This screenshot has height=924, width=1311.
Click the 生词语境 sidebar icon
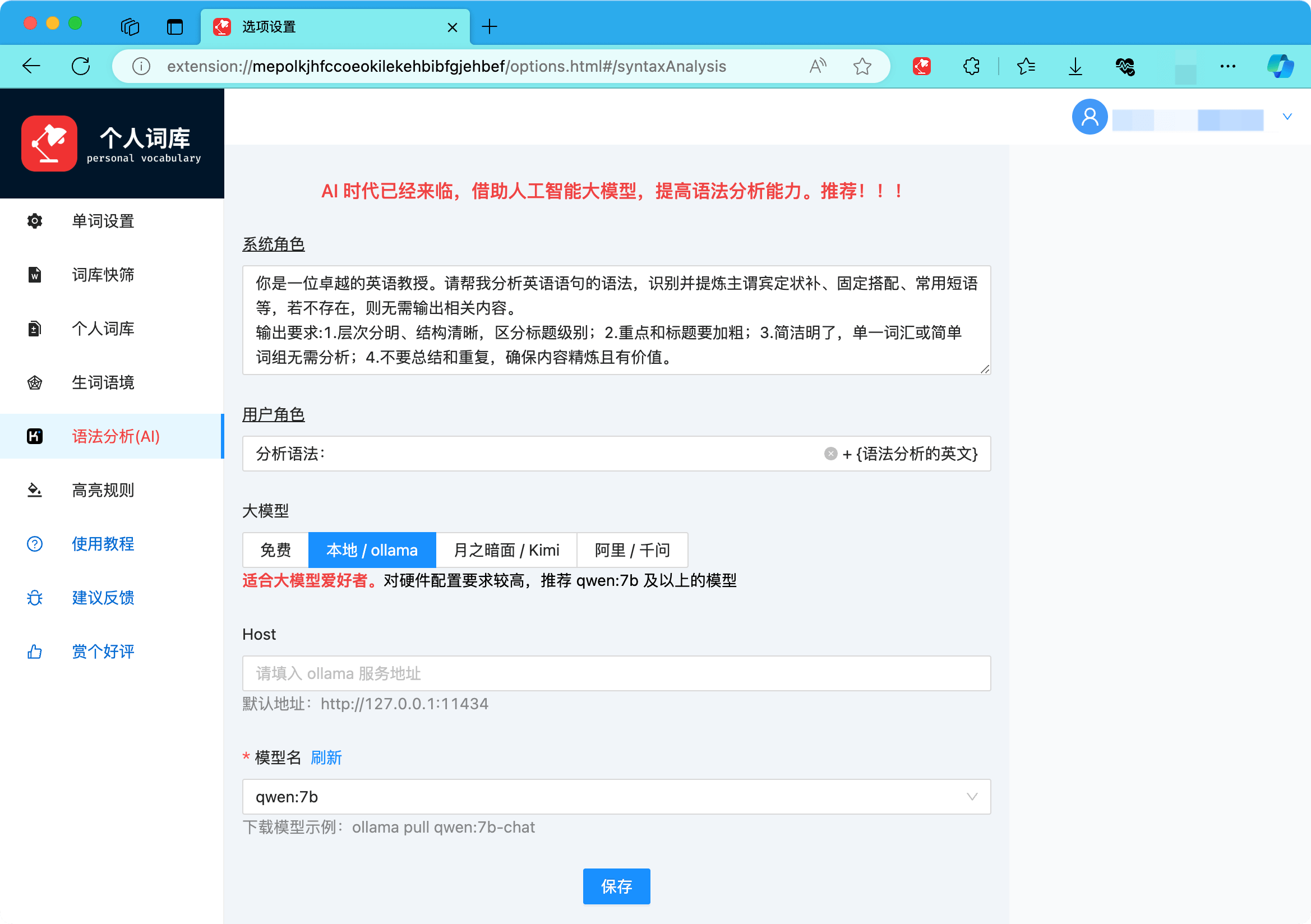pyautogui.click(x=34, y=382)
